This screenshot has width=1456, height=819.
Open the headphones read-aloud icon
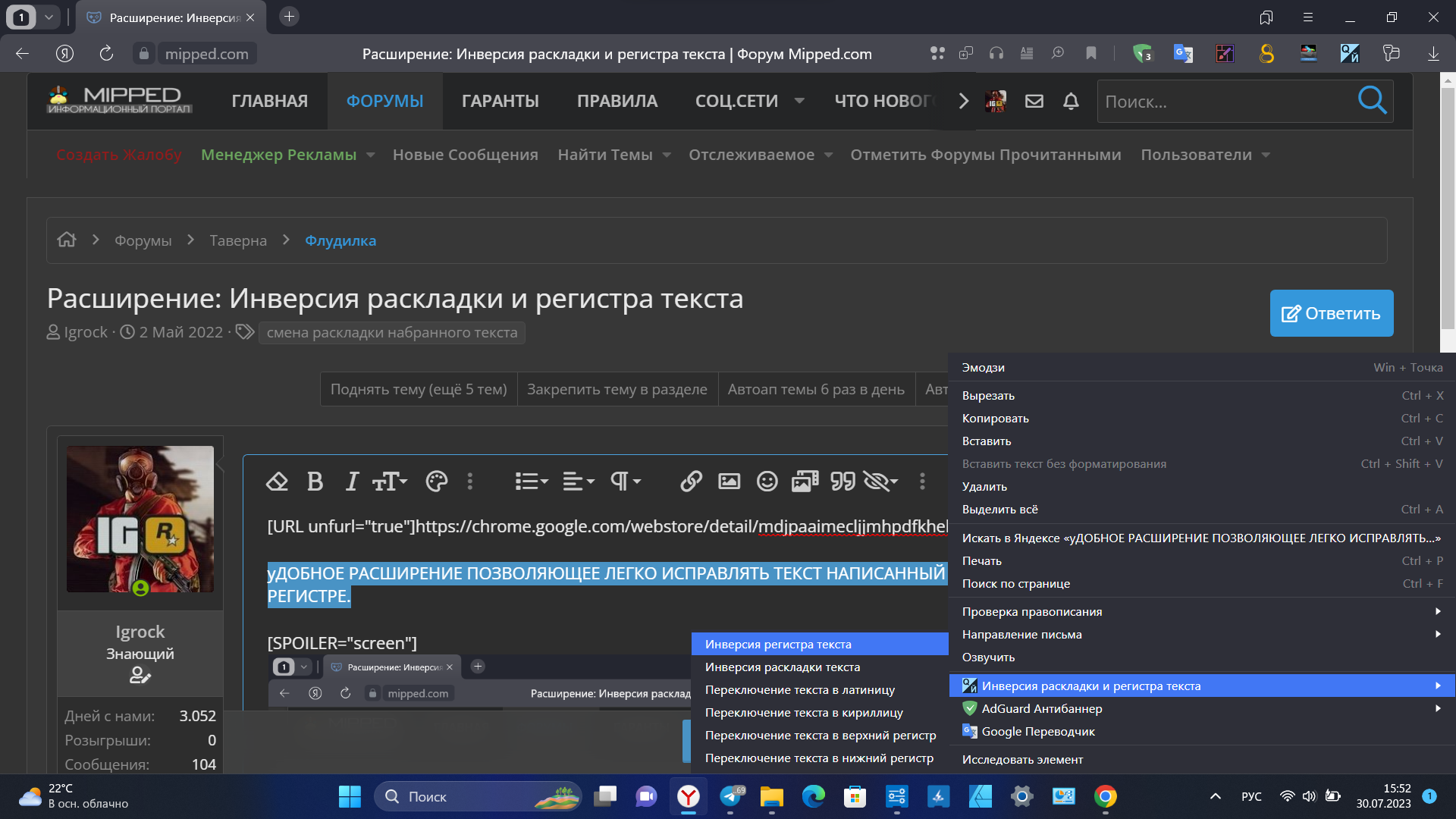point(996,53)
